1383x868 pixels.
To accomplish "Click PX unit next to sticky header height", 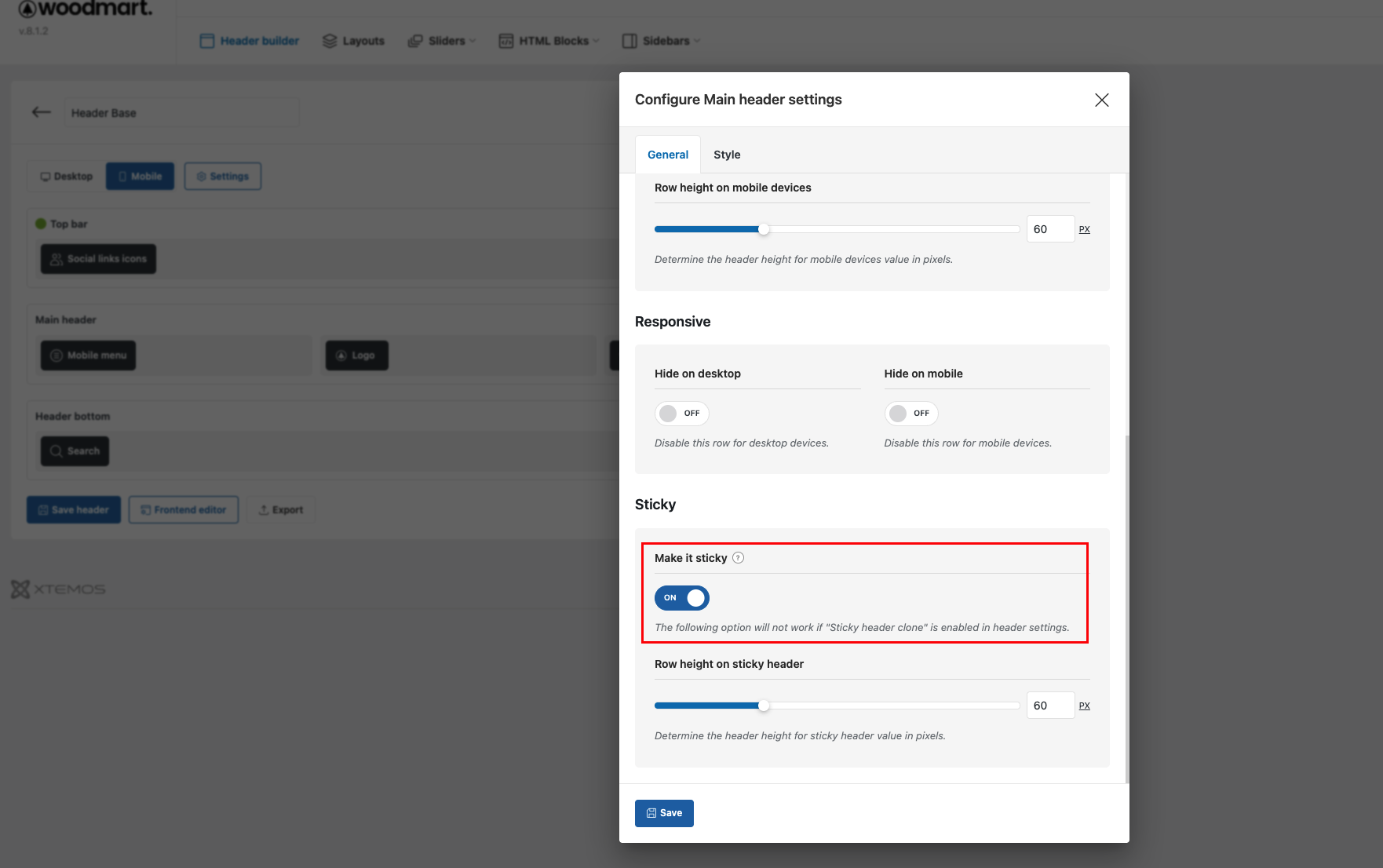I will [1084, 706].
